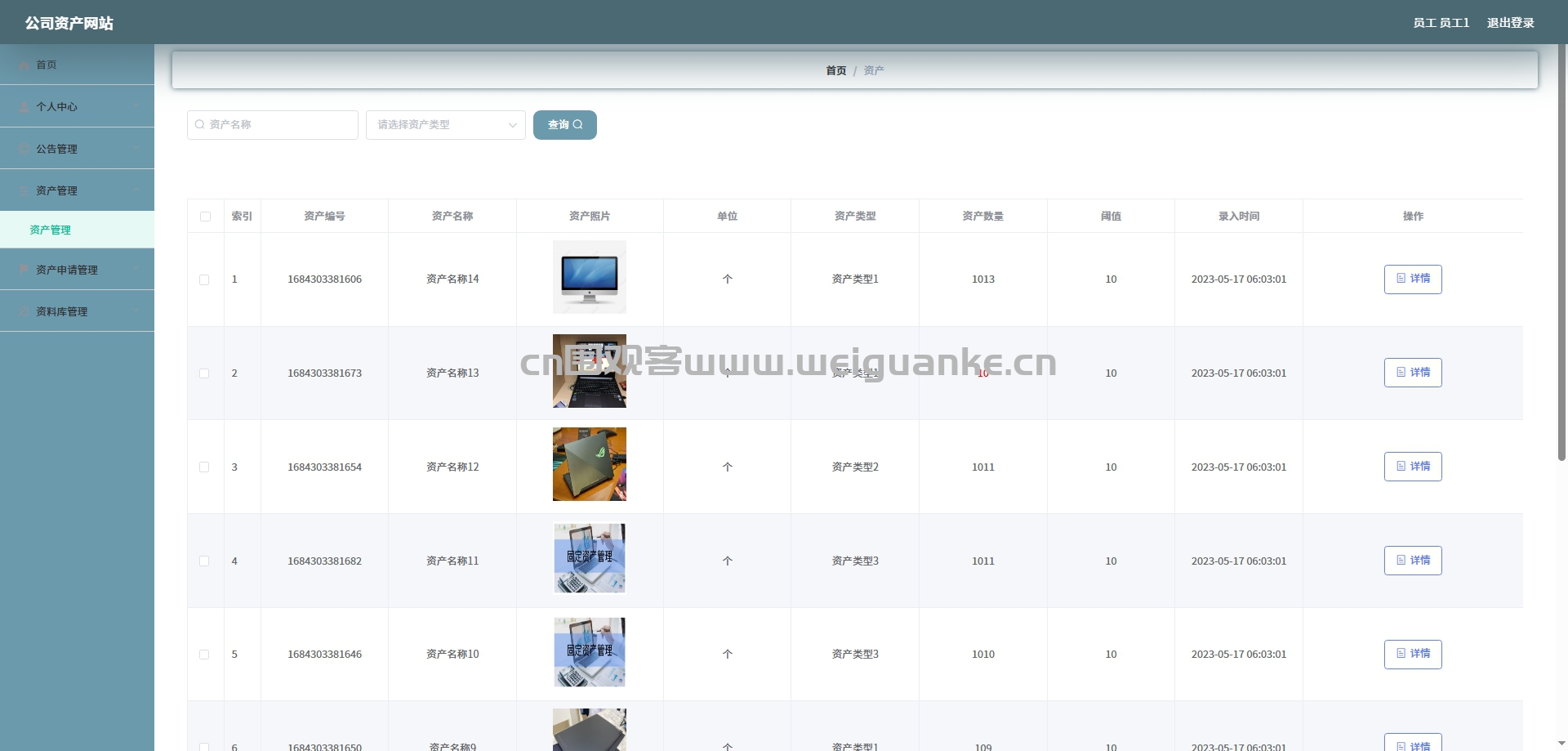The image size is (1568, 751).
Task: Click the laptop photo thumbnail for 资产名称13
Action: coord(590,371)
